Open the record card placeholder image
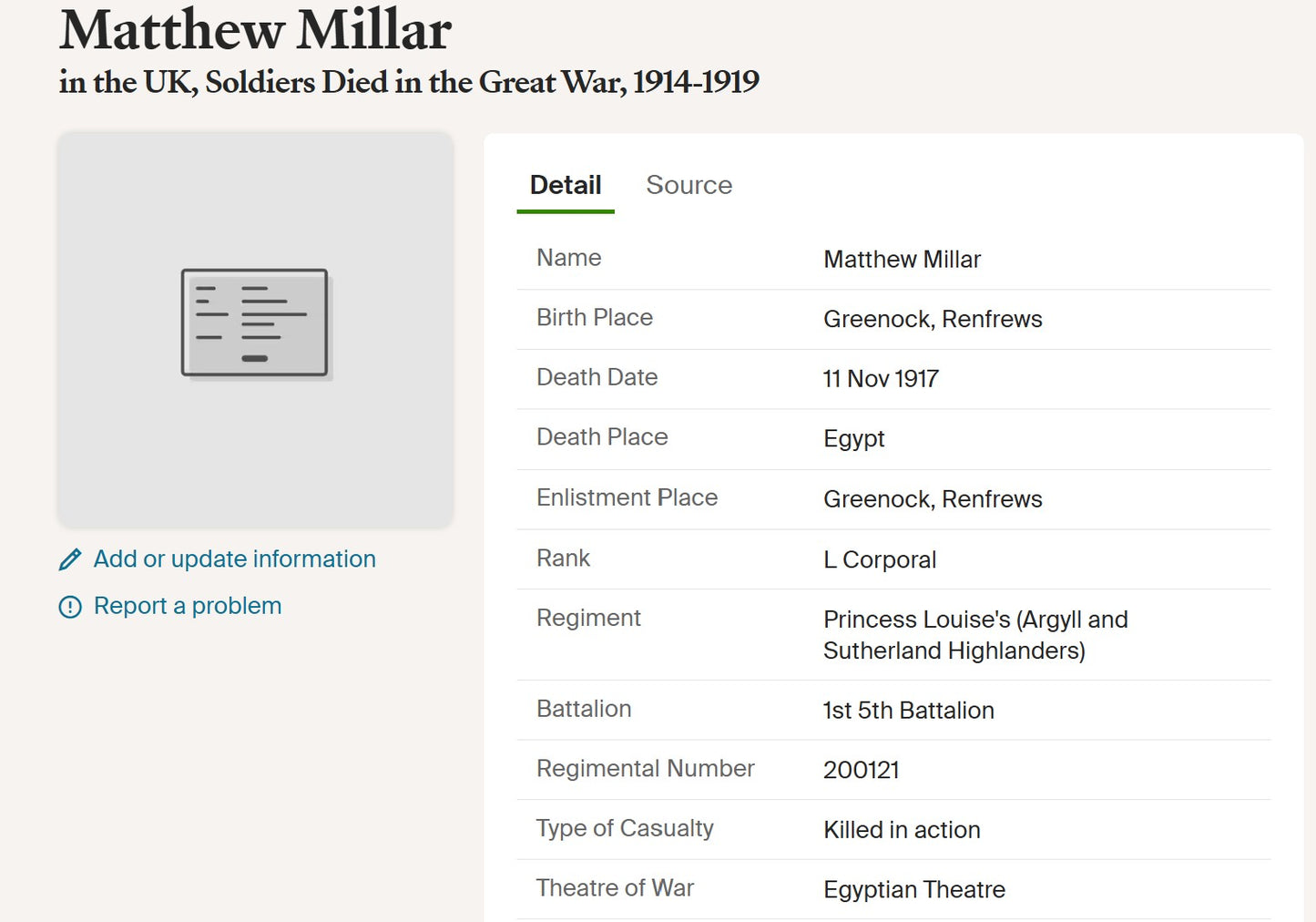 pos(255,323)
